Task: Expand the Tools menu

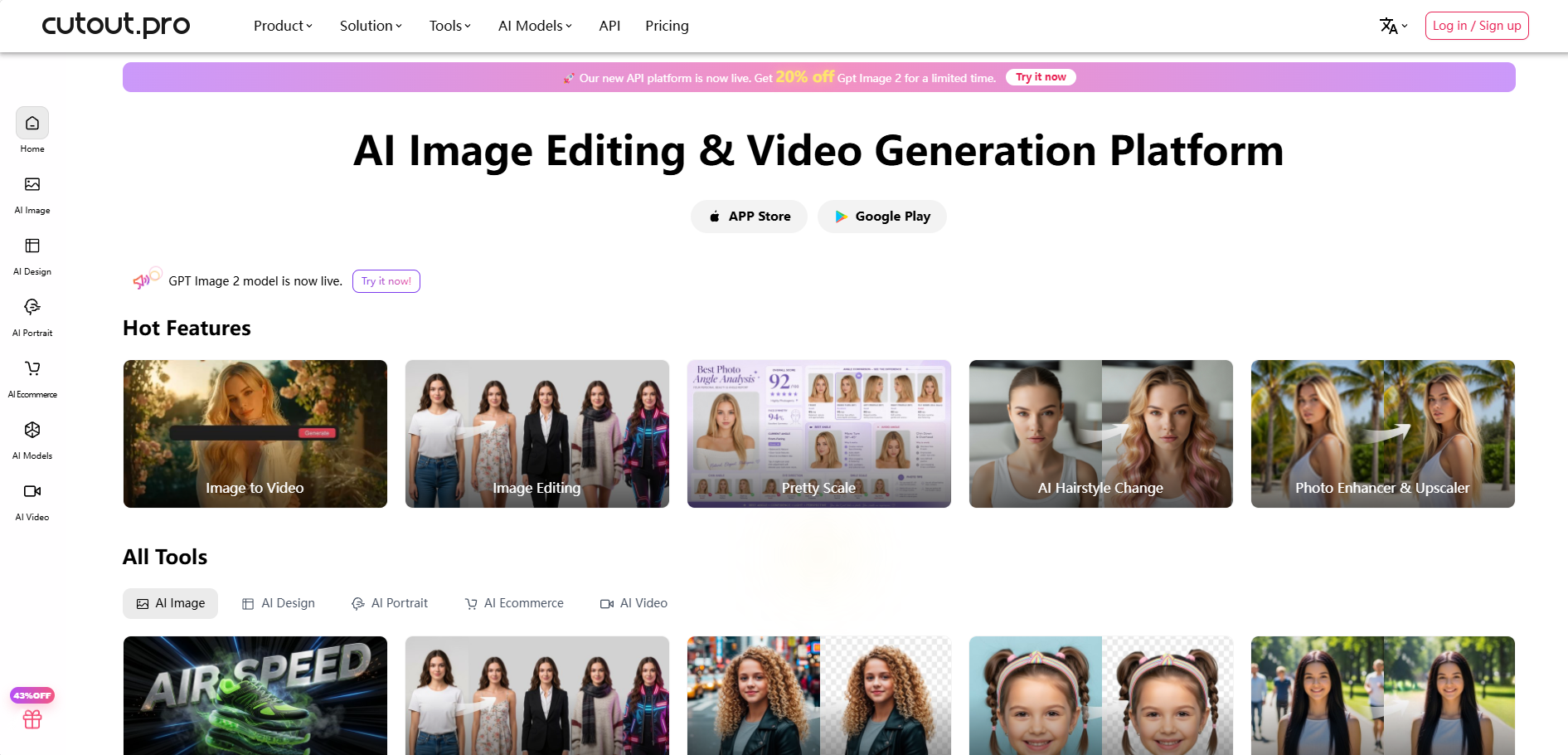Action: [x=449, y=26]
